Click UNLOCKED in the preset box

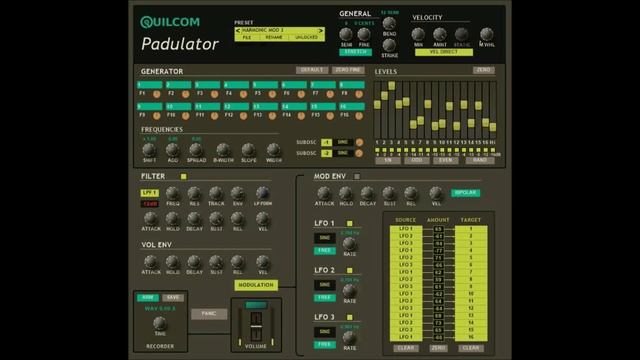307,38
